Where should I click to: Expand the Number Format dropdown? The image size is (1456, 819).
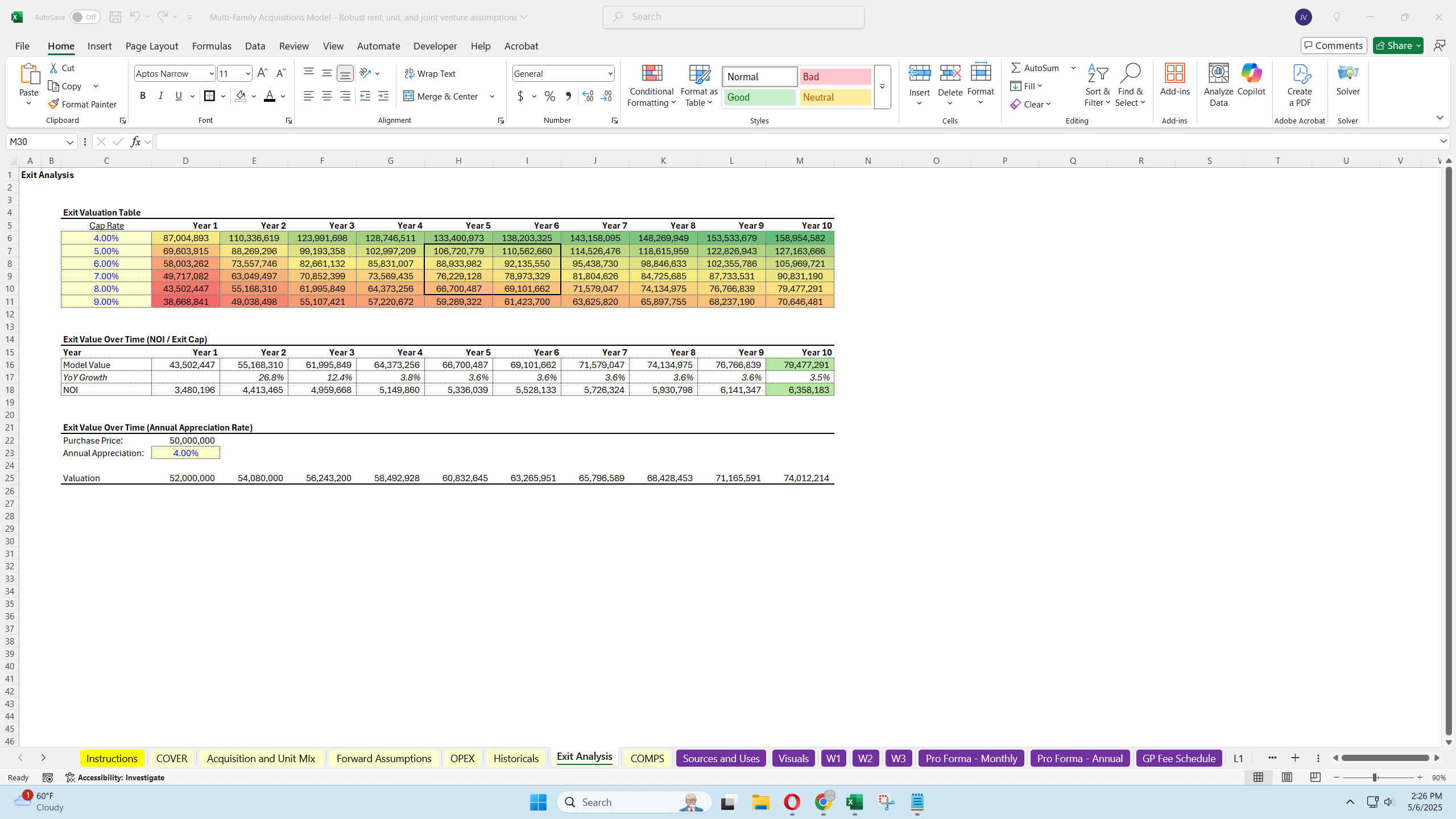click(610, 73)
